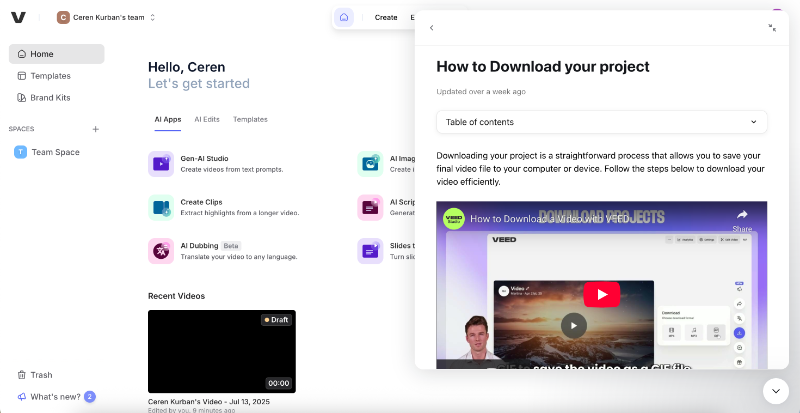Click the AI Image generator icon
The width and height of the screenshot is (800, 413).
click(x=370, y=164)
